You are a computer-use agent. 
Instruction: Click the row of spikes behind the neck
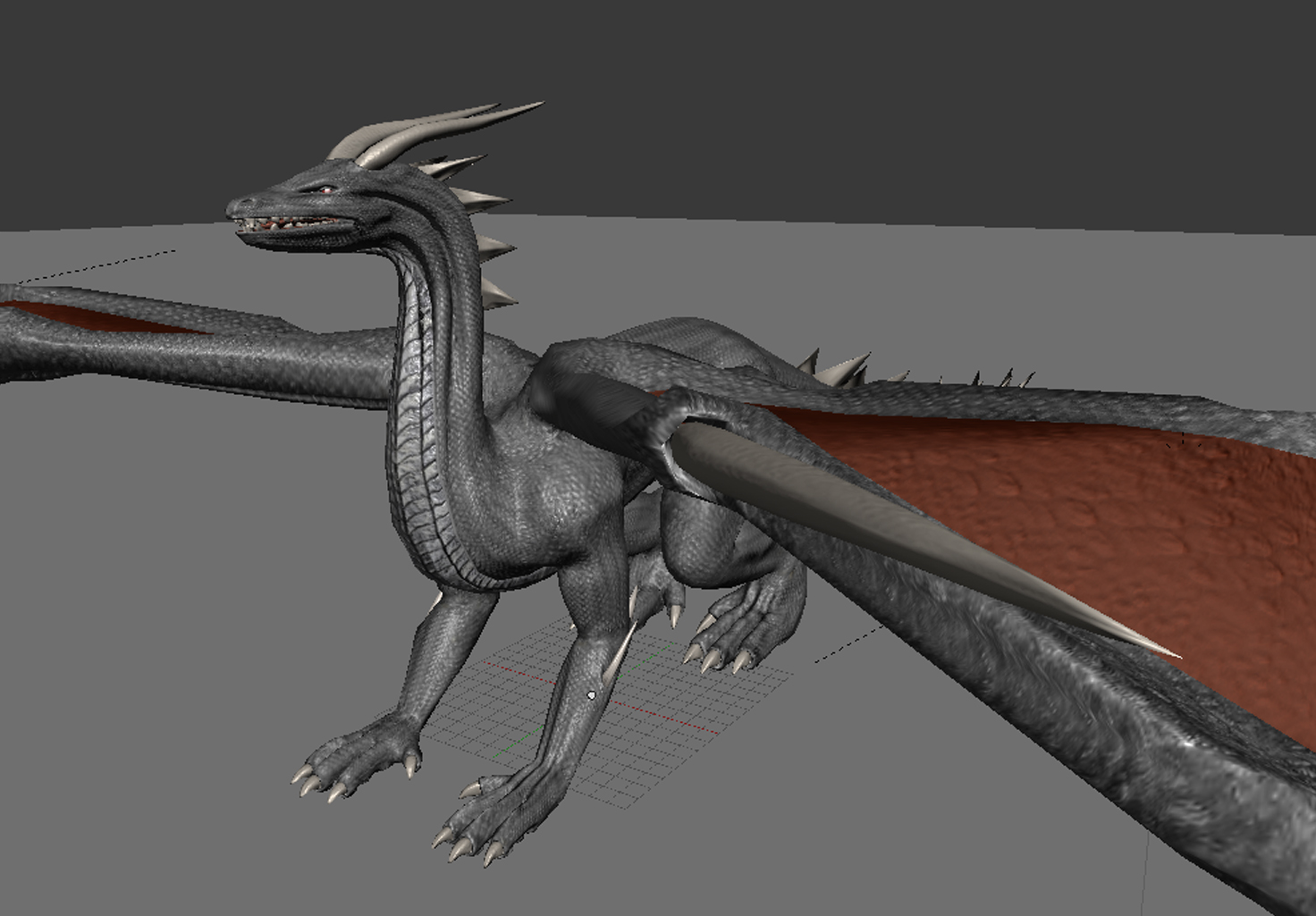click(487, 241)
